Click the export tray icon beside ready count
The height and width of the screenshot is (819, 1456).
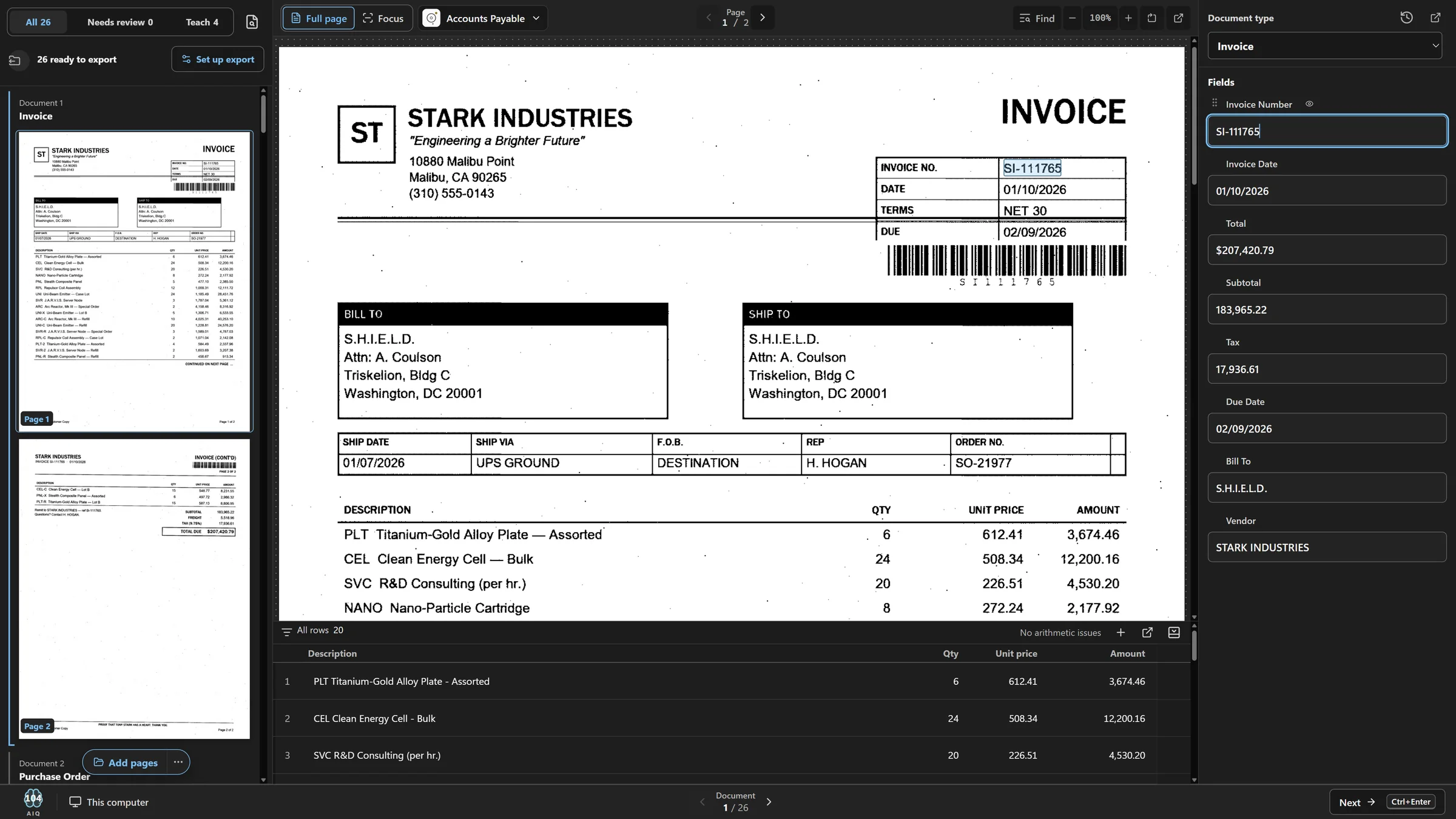(15, 59)
